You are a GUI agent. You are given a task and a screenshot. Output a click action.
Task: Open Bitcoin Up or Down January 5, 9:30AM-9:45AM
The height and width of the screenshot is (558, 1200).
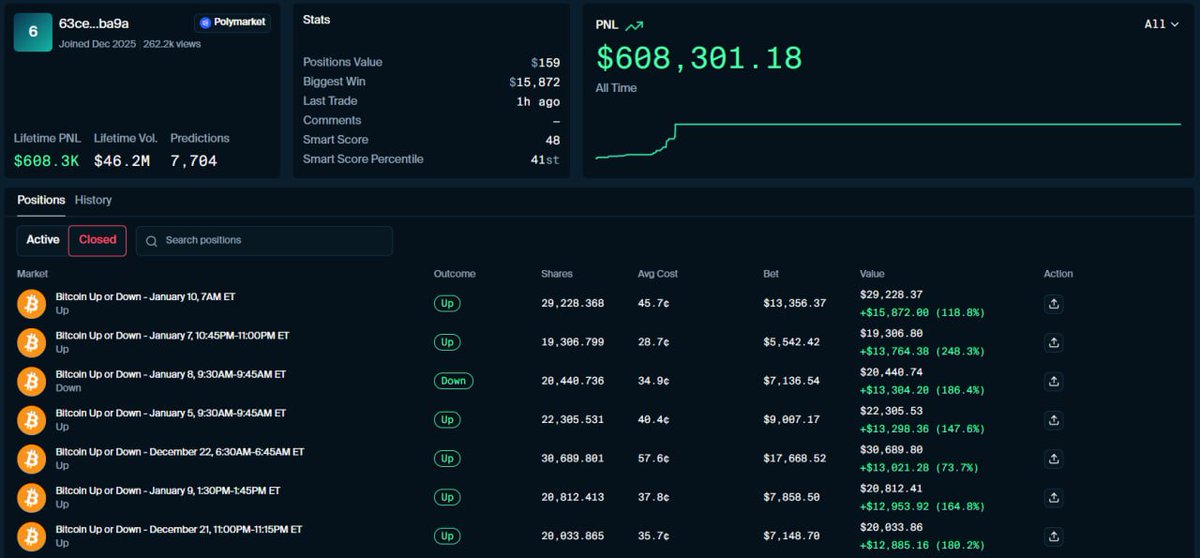(171, 413)
